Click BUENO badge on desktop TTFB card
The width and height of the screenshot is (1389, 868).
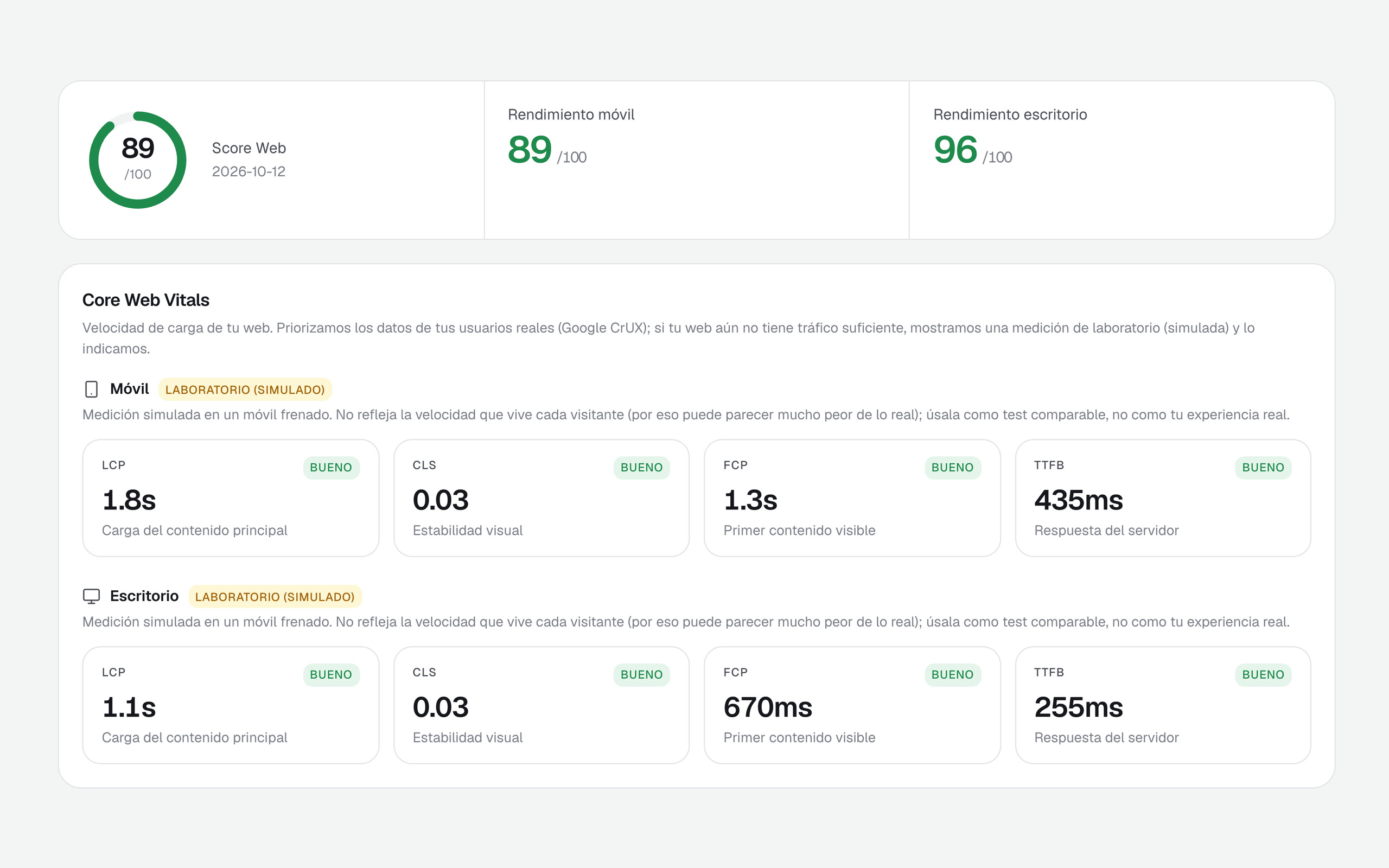tap(1263, 674)
